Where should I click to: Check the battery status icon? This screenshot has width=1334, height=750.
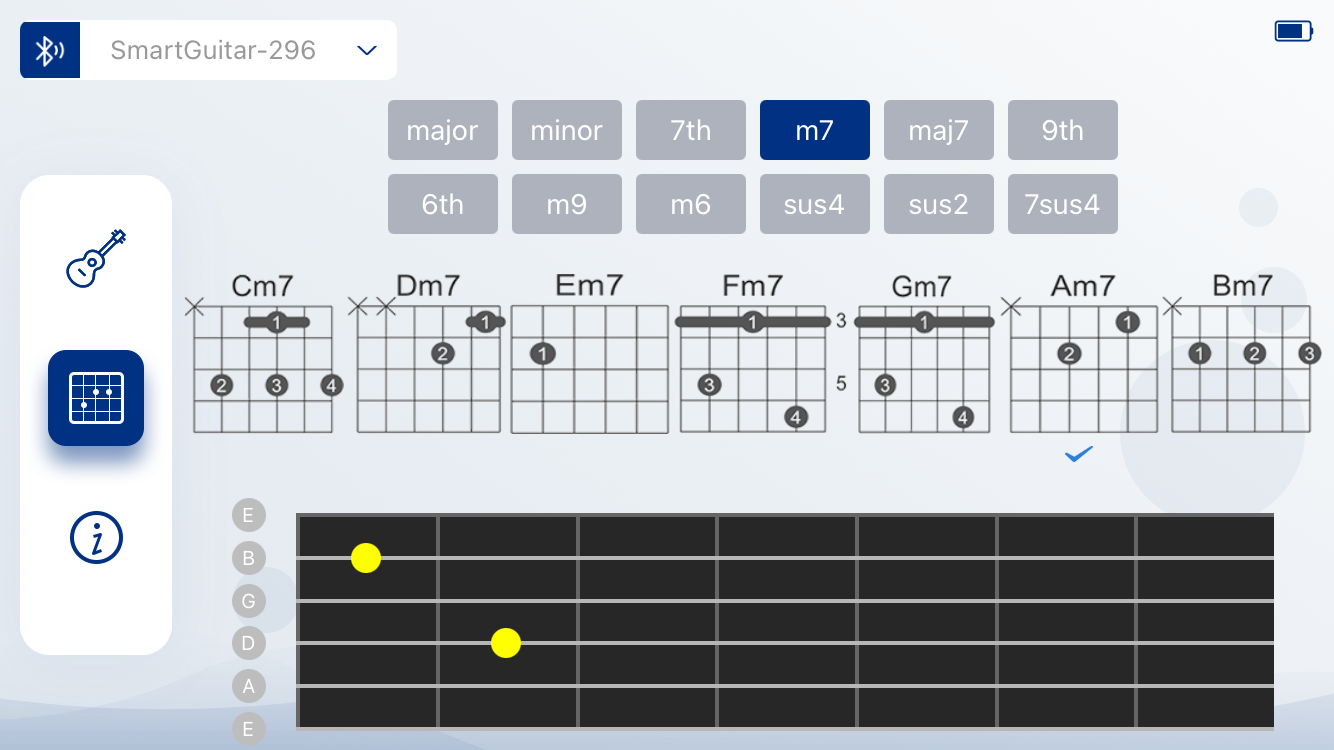[1293, 31]
